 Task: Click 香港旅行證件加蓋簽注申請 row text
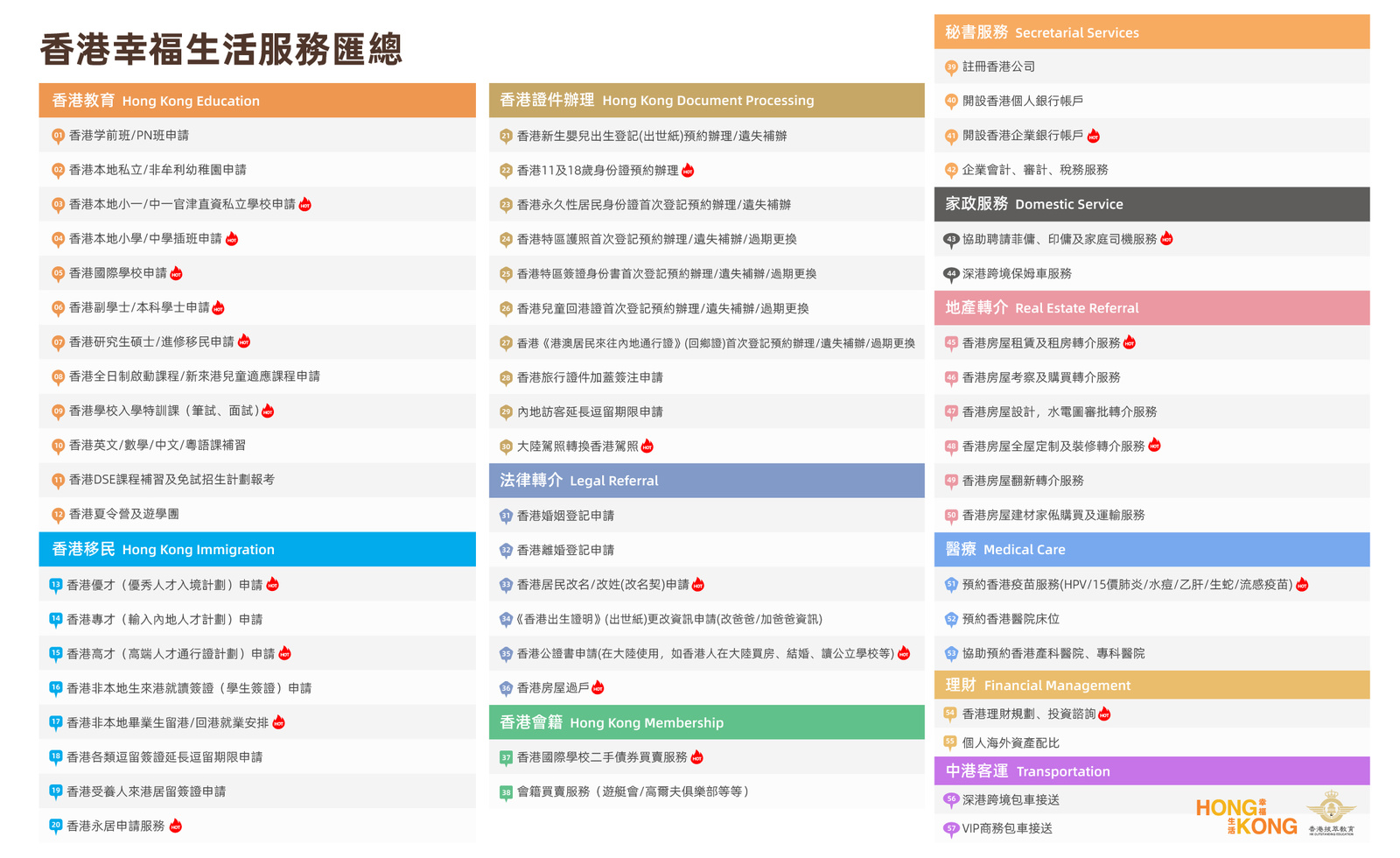590,377
